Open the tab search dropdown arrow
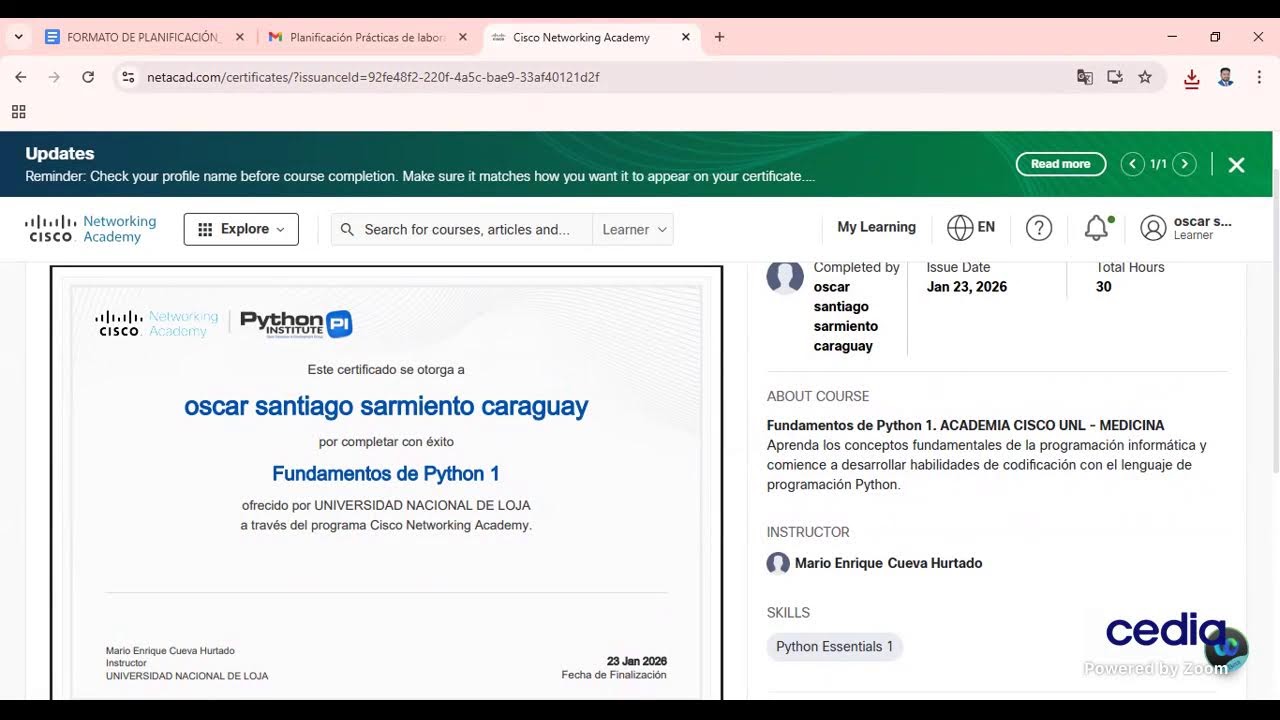Viewport: 1280px width, 720px height. pyautogui.click(x=18, y=37)
